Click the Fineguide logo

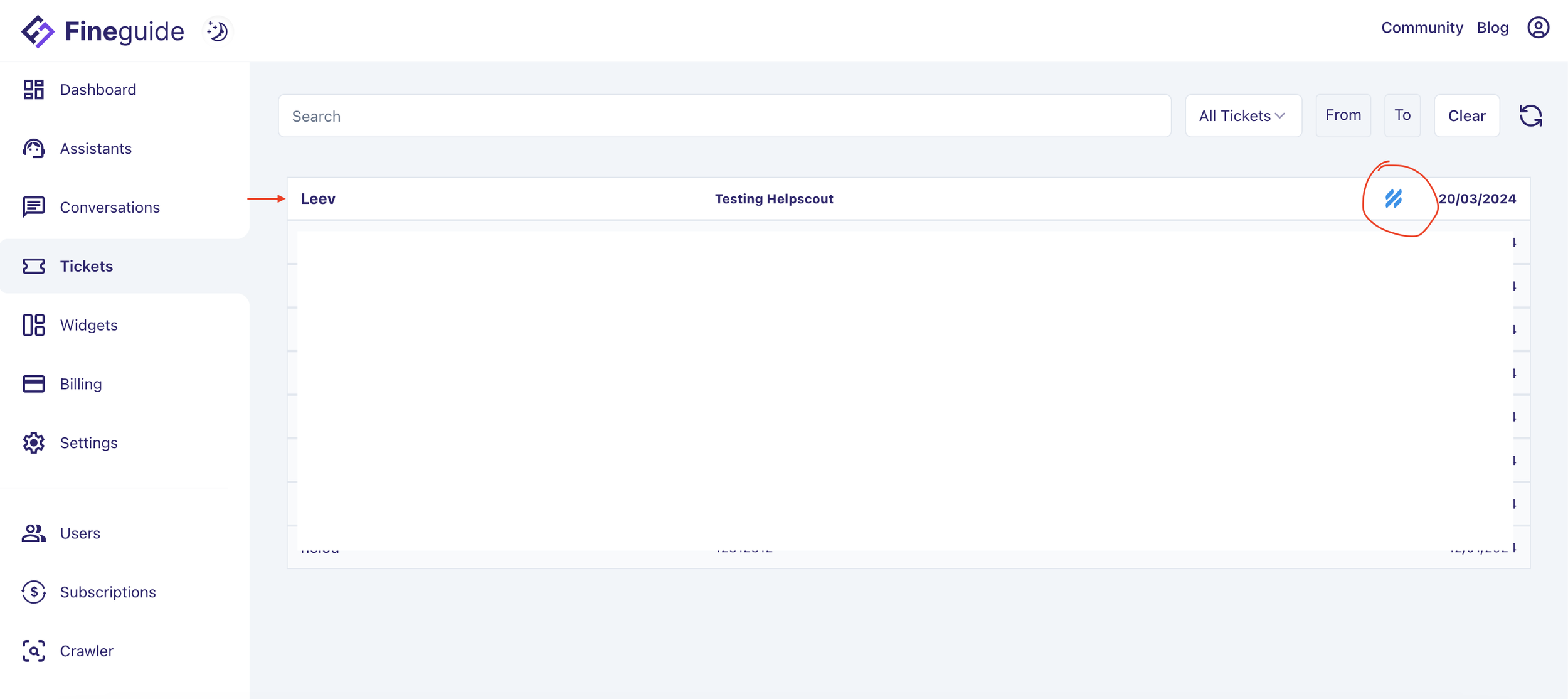(x=102, y=31)
